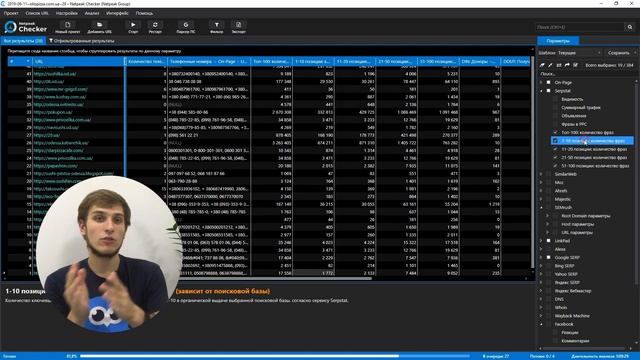
Task: Select the 1-10 позиции количество фраз row
Action: coord(592,141)
